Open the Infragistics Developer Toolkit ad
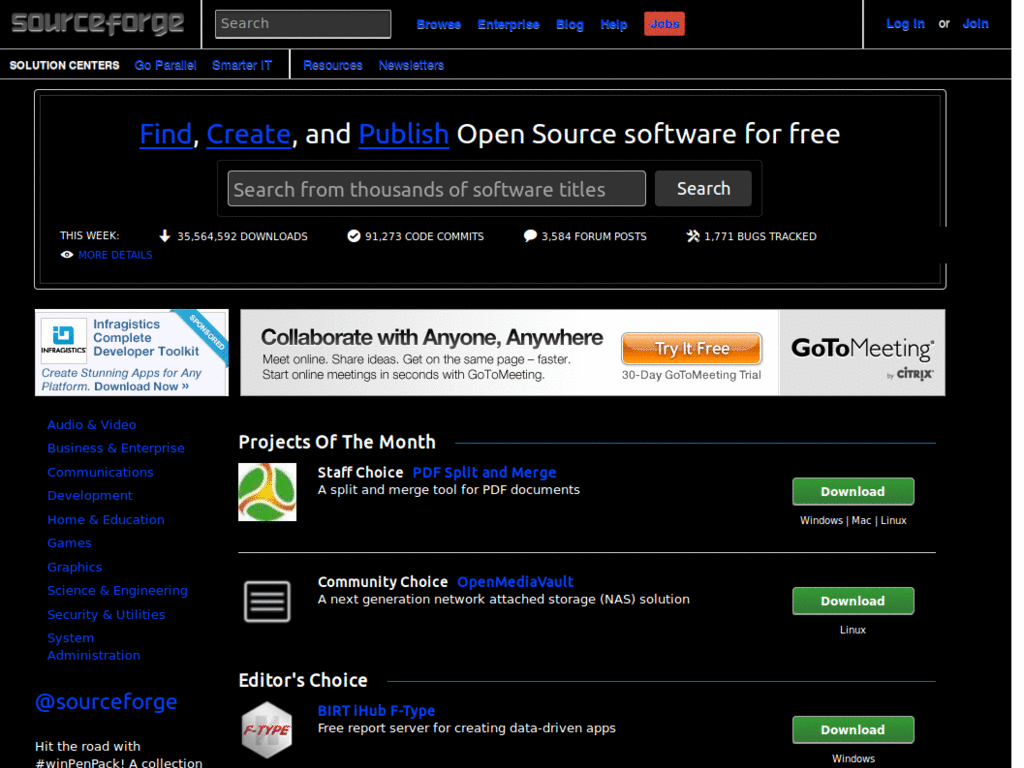Screen dimensions: 1024x768 pos(131,352)
